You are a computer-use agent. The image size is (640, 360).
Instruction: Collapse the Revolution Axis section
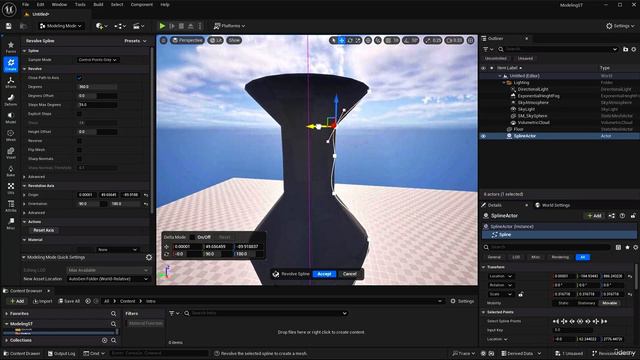24,186
